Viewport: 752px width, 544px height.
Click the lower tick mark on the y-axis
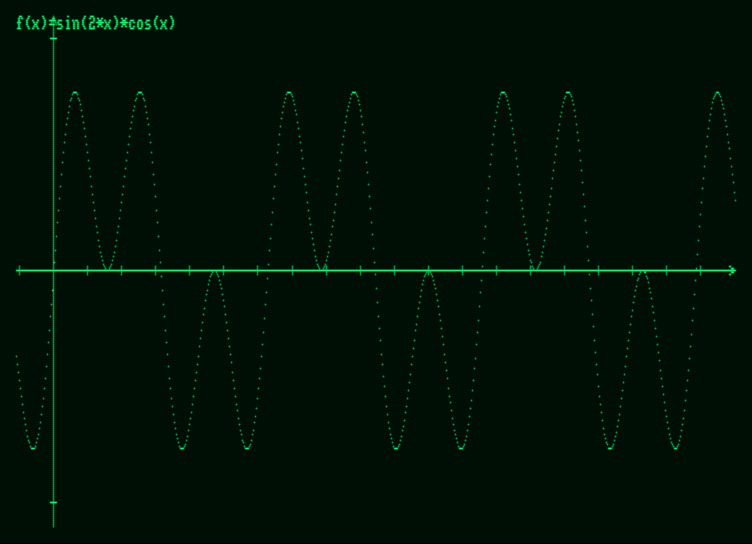tap(53, 503)
